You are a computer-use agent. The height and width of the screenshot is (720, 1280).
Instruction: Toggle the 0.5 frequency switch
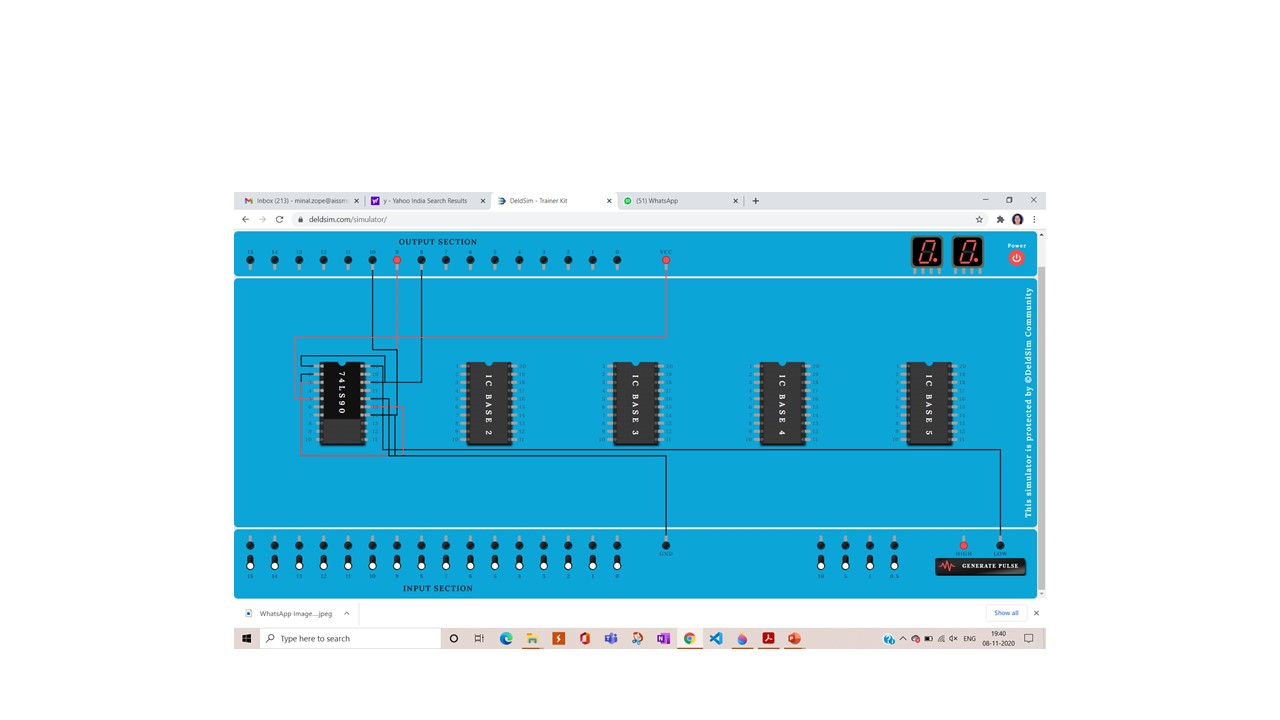coord(894,563)
